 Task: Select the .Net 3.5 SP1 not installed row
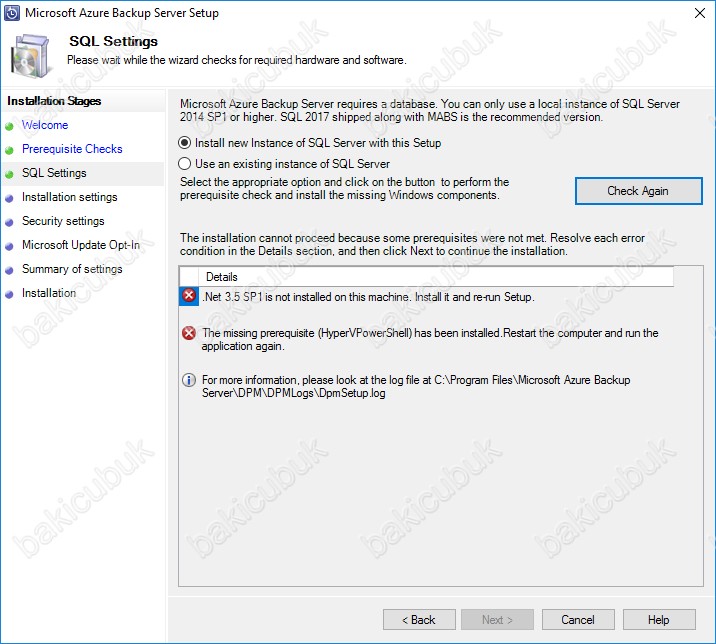pyautogui.click(x=368, y=297)
